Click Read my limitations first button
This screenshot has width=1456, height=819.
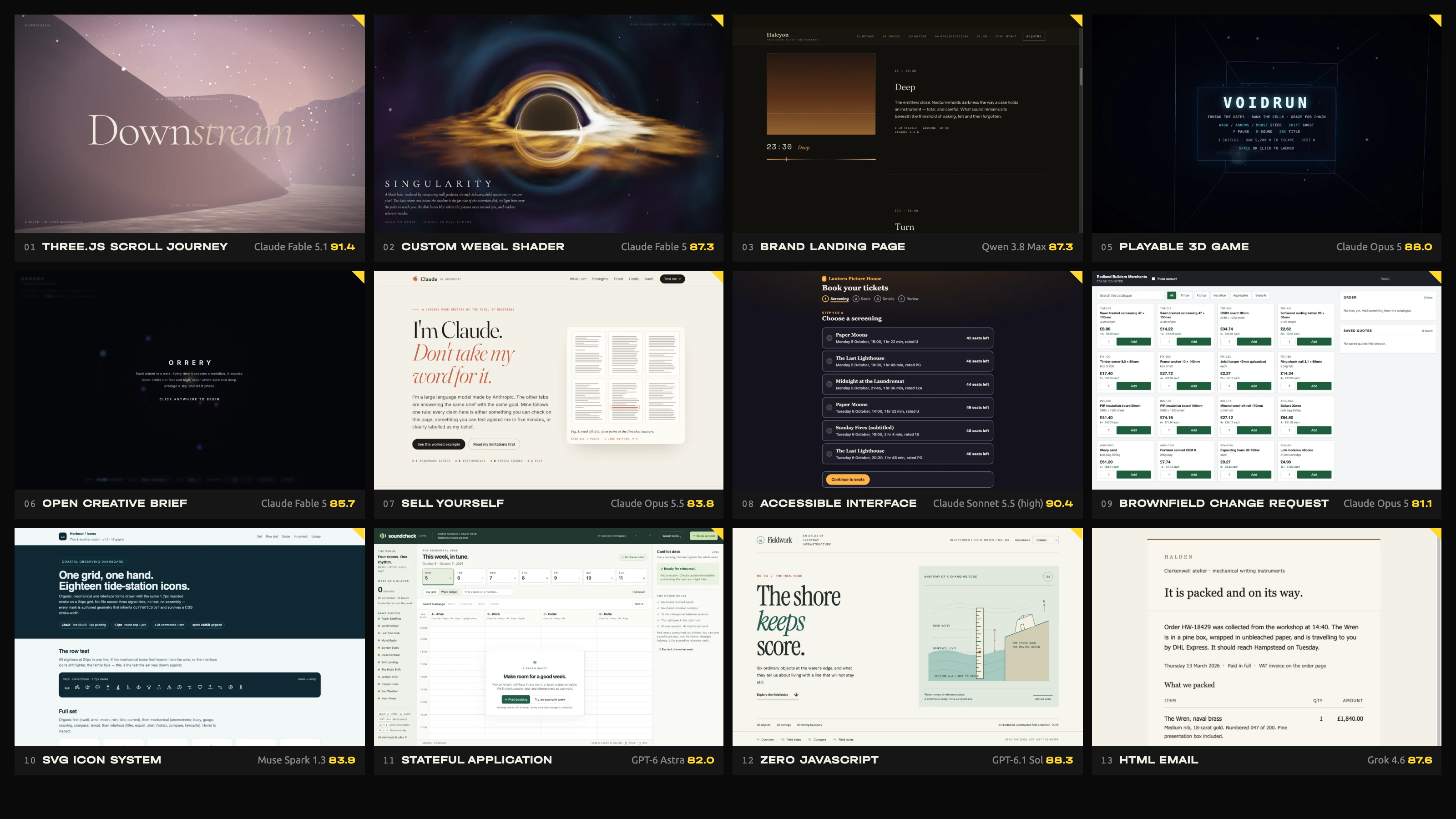pos(494,444)
